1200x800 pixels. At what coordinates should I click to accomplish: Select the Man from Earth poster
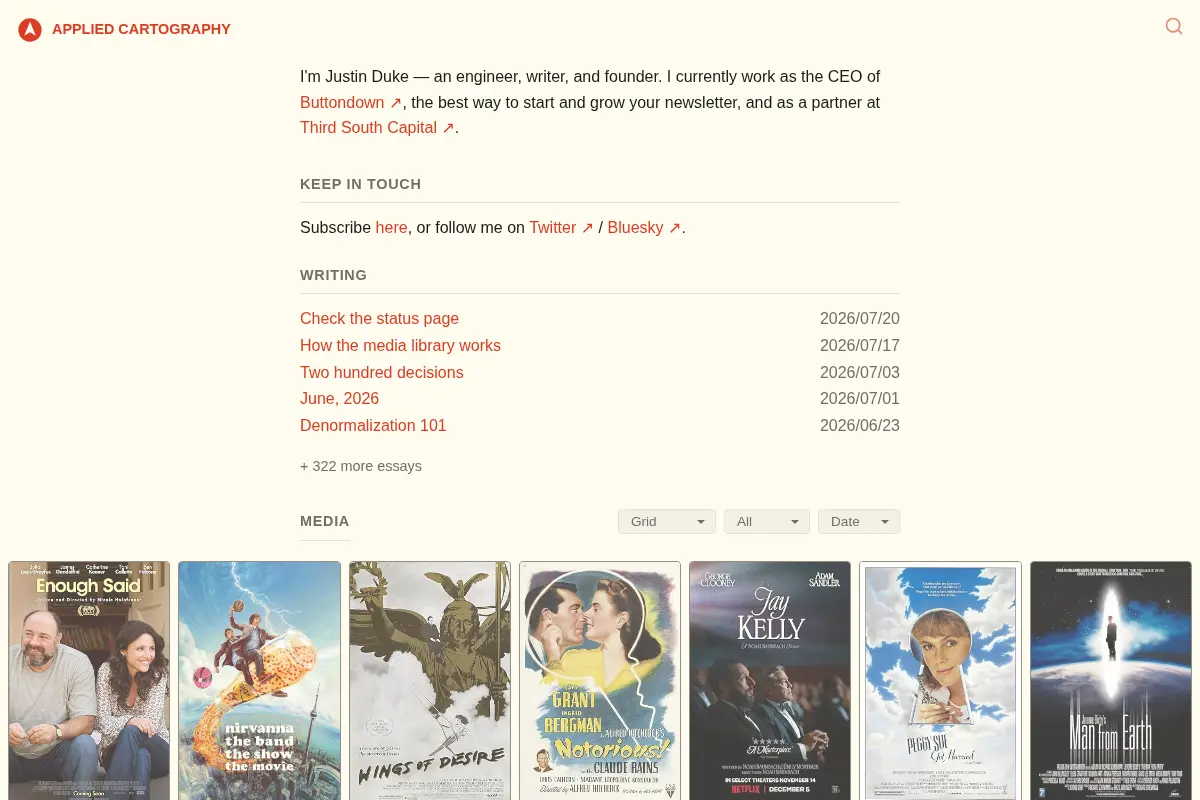tap(1111, 680)
